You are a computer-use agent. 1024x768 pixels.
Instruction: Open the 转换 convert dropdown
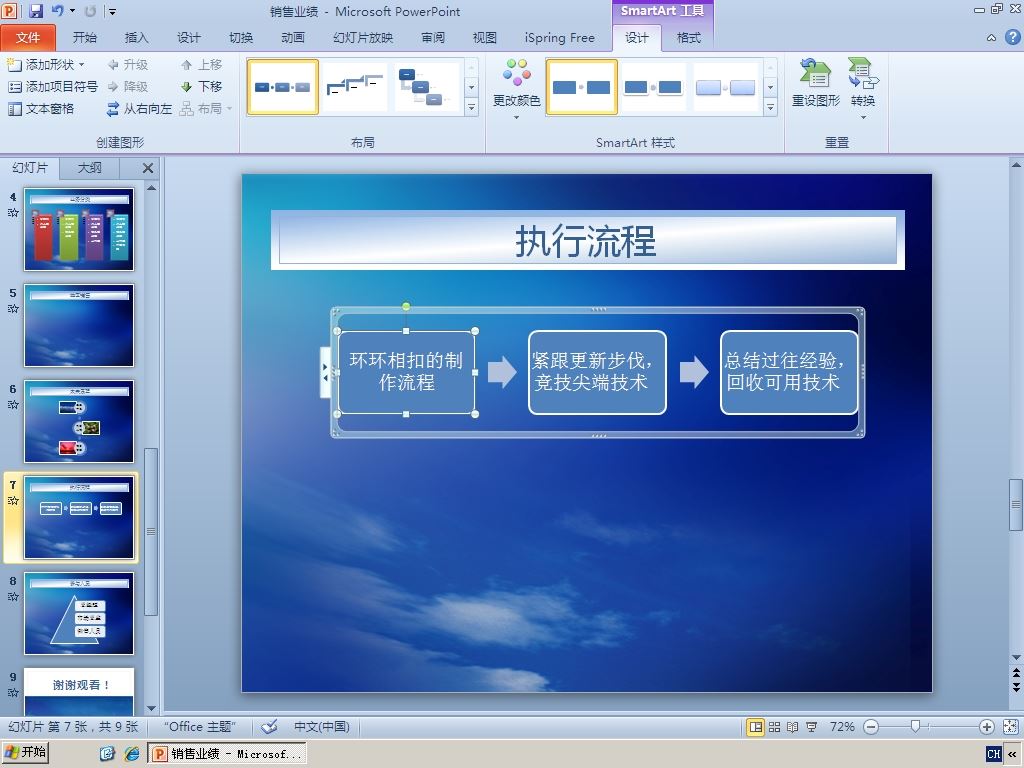pyautogui.click(x=863, y=90)
